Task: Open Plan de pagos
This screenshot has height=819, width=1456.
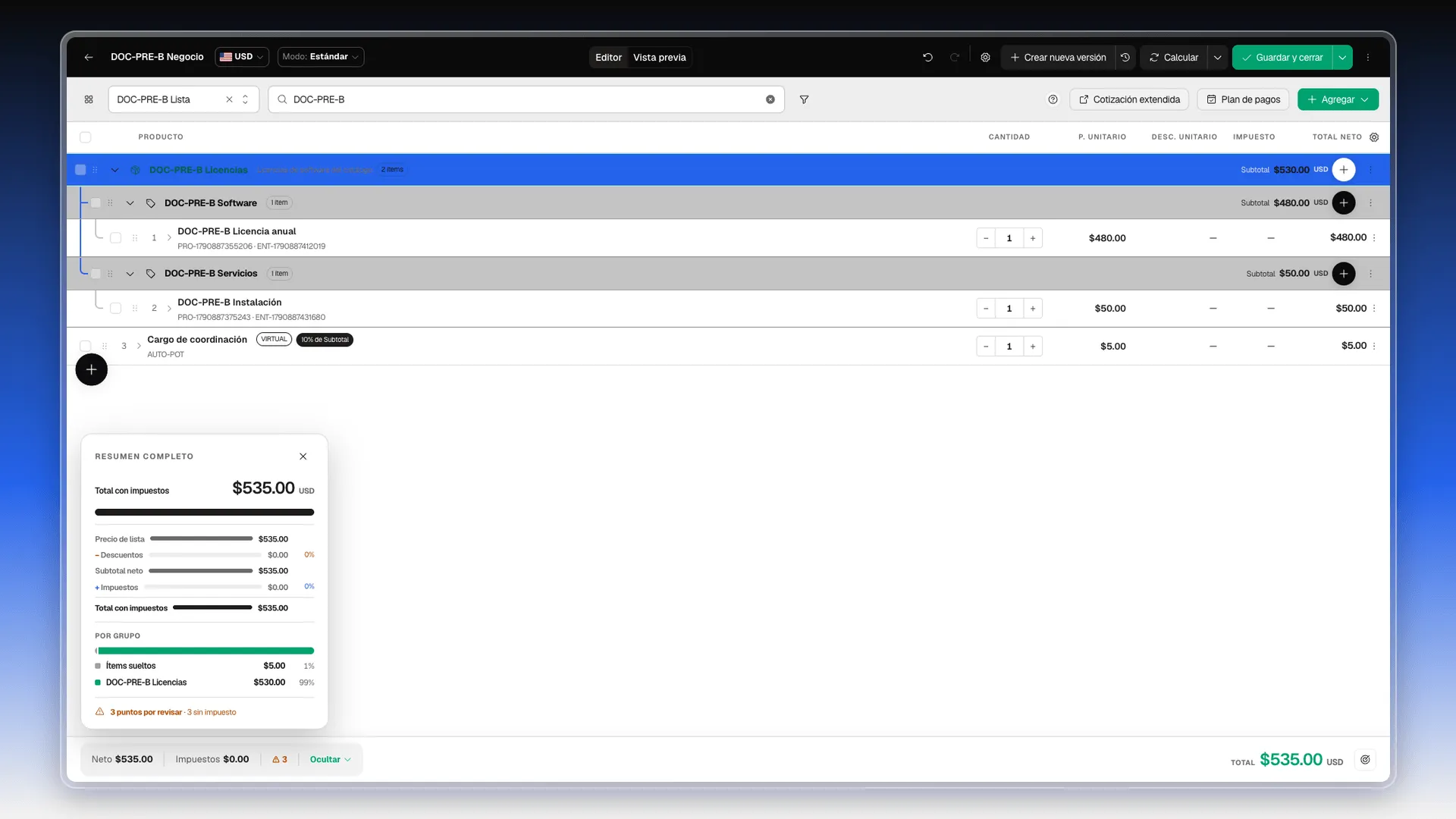Action: pyautogui.click(x=1243, y=99)
